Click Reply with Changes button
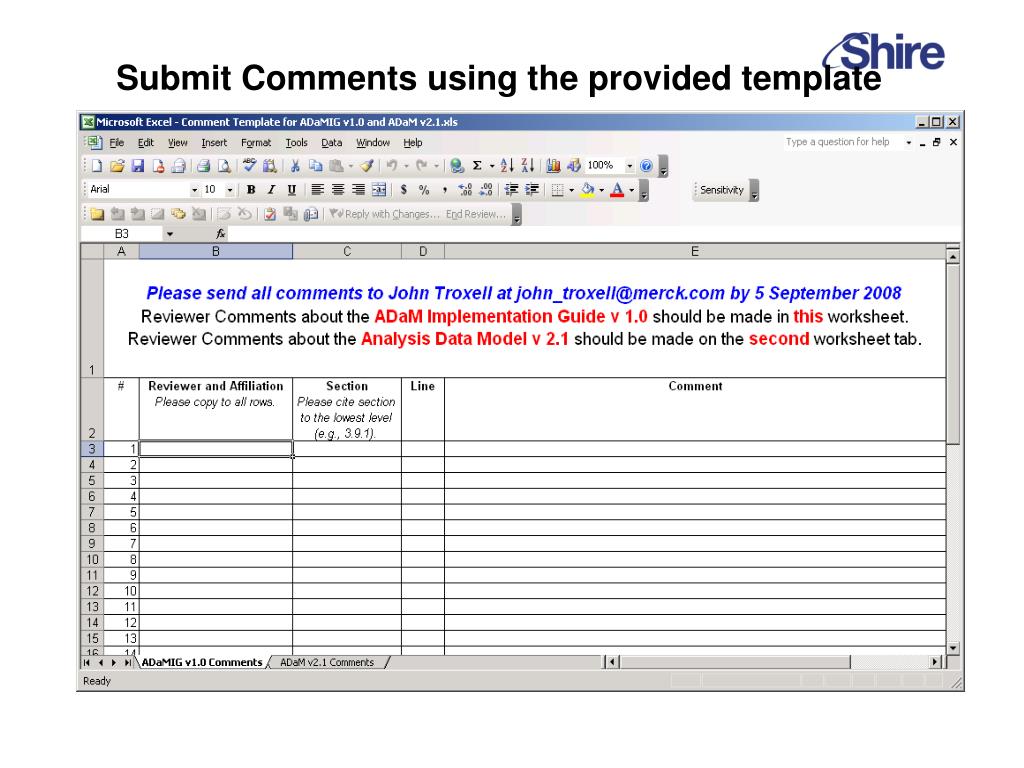 (x=385, y=214)
